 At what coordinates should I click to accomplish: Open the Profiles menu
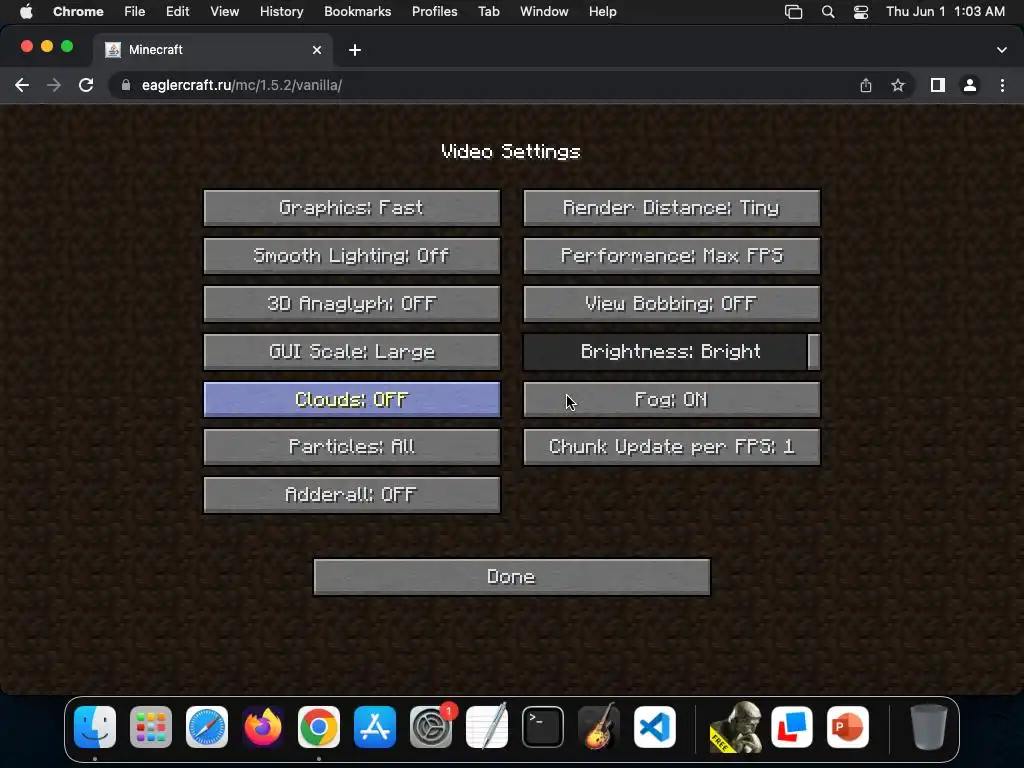coord(434,12)
